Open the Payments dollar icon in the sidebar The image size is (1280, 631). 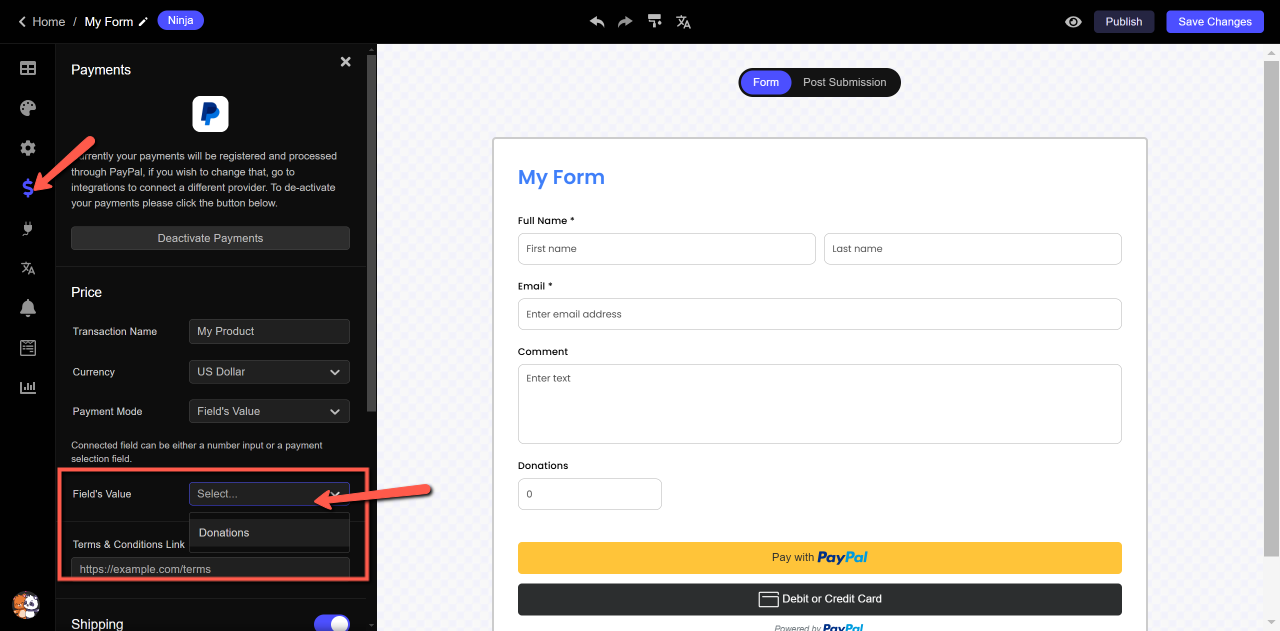28,188
